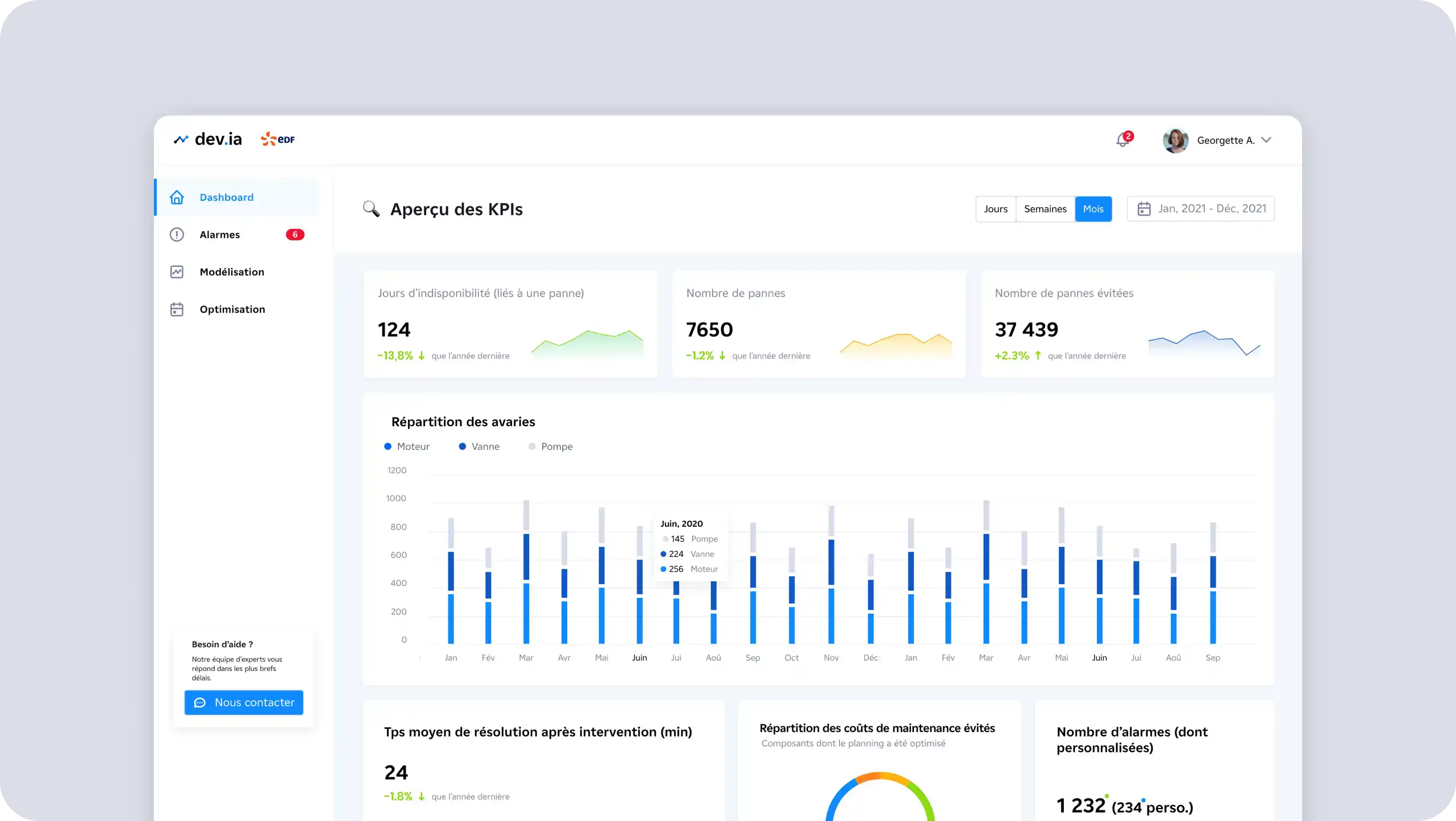This screenshot has width=1456, height=821.
Task: Click the dev.ia logo
Action: [x=208, y=139]
